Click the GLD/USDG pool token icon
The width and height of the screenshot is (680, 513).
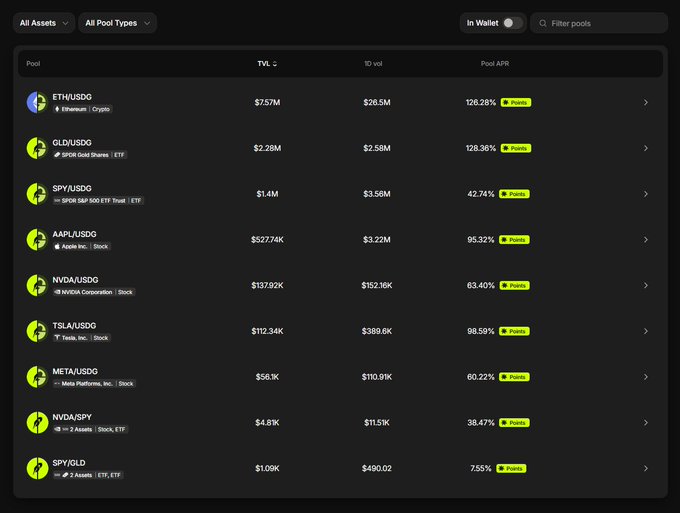pyautogui.click(x=37, y=148)
